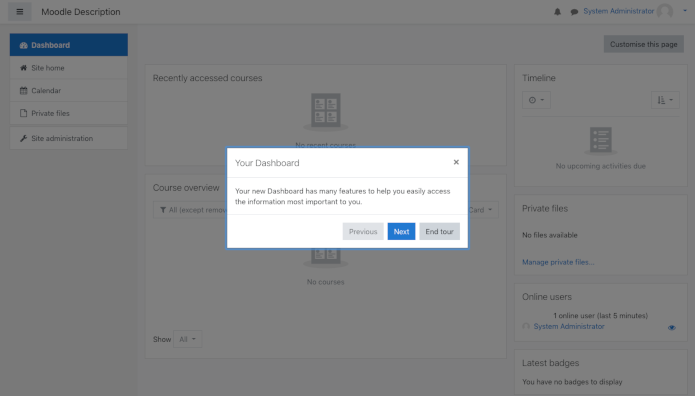Image resolution: width=695 pixels, height=396 pixels.
Task: Open Private files in side navigation
Action: pos(69,113)
